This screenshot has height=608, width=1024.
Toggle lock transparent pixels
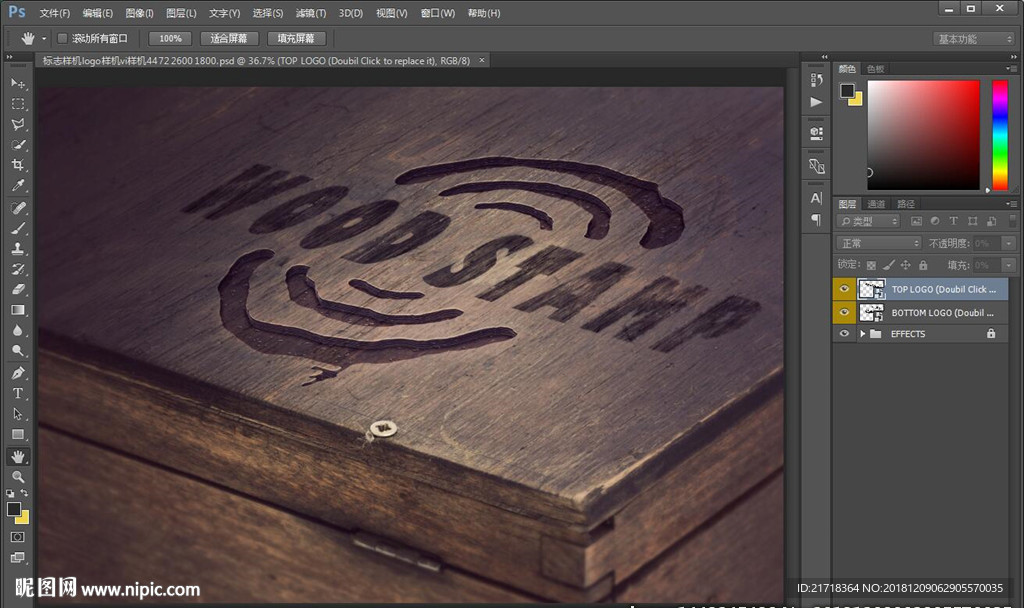[871, 265]
